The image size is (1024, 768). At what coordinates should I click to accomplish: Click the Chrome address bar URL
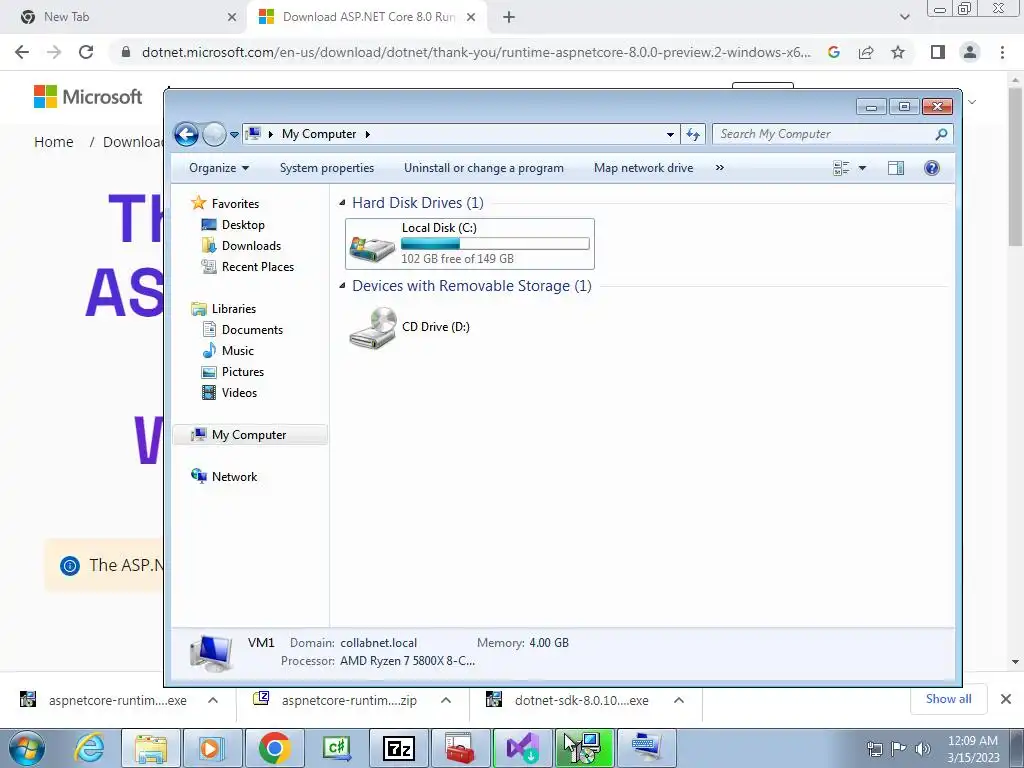[x=477, y=52]
